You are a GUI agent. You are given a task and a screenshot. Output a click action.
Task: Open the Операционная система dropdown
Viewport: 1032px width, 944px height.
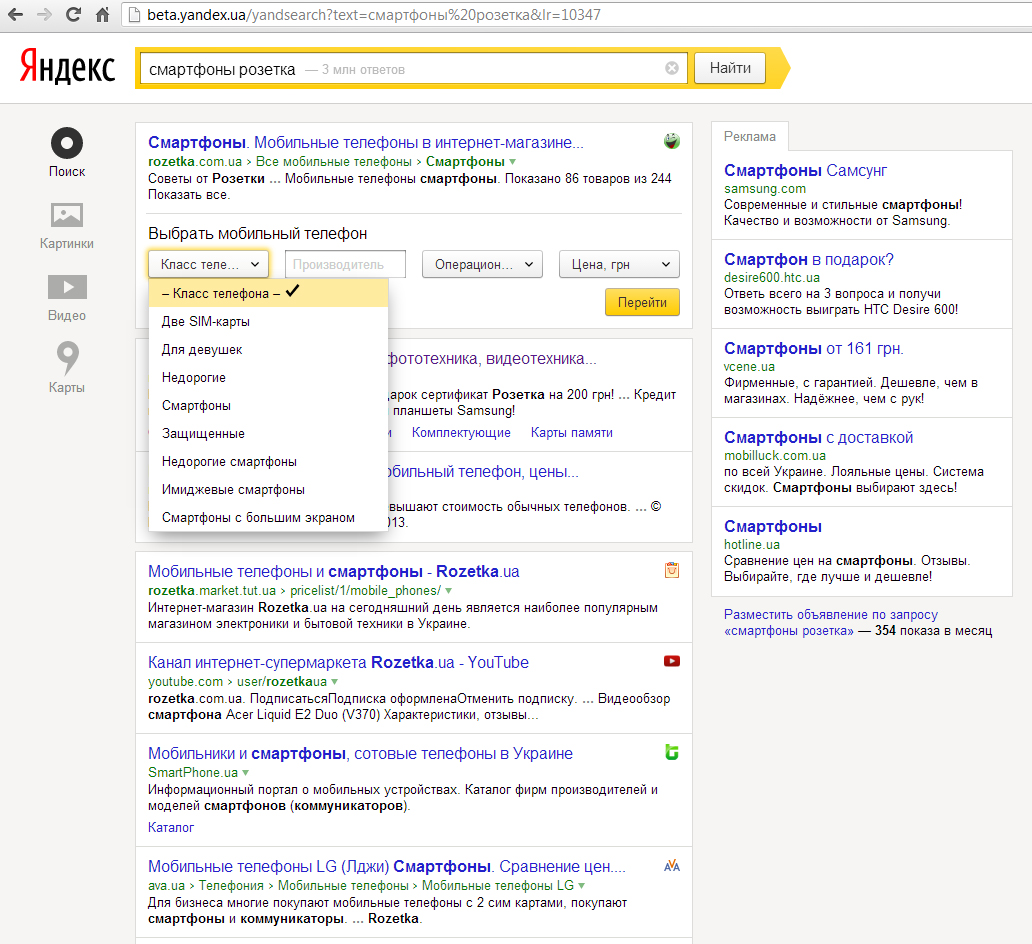click(x=482, y=264)
